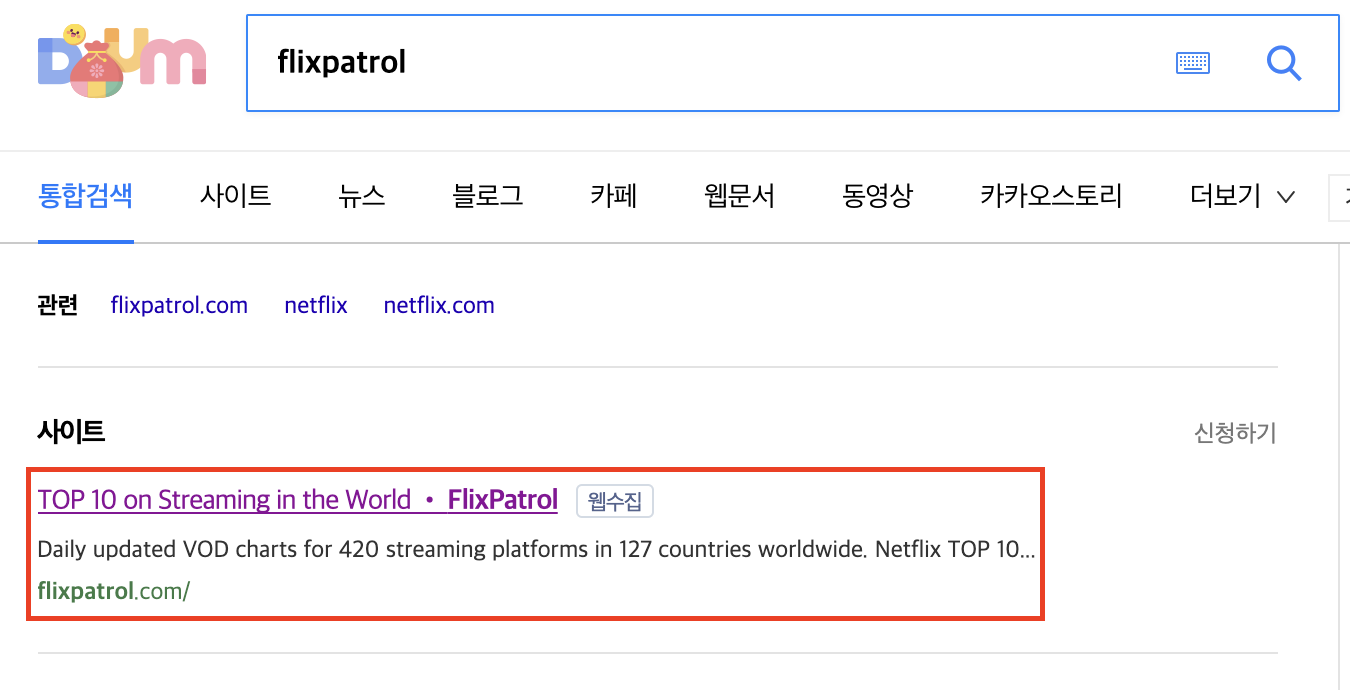The image size is (1350, 690).
Task: Open the 카카오스토리 tab
Action: pos(1051,195)
